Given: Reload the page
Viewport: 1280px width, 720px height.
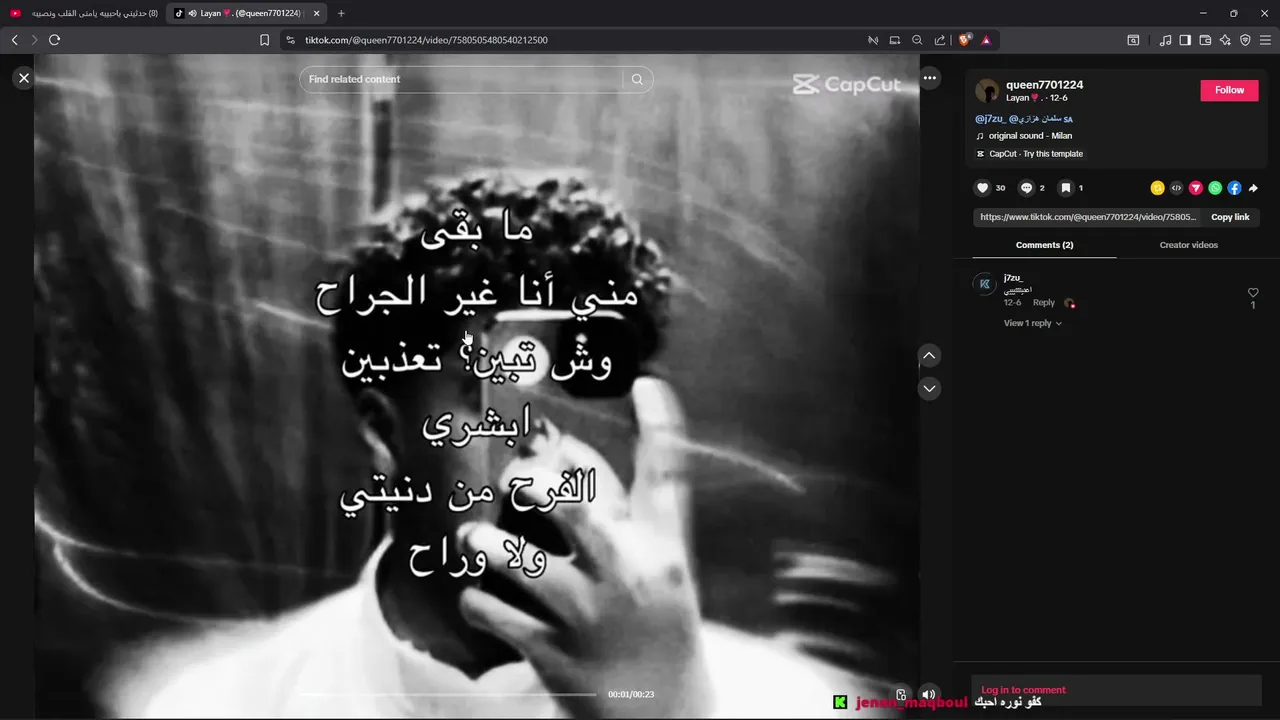Looking at the screenshot, I should click(x=54, y=40).
